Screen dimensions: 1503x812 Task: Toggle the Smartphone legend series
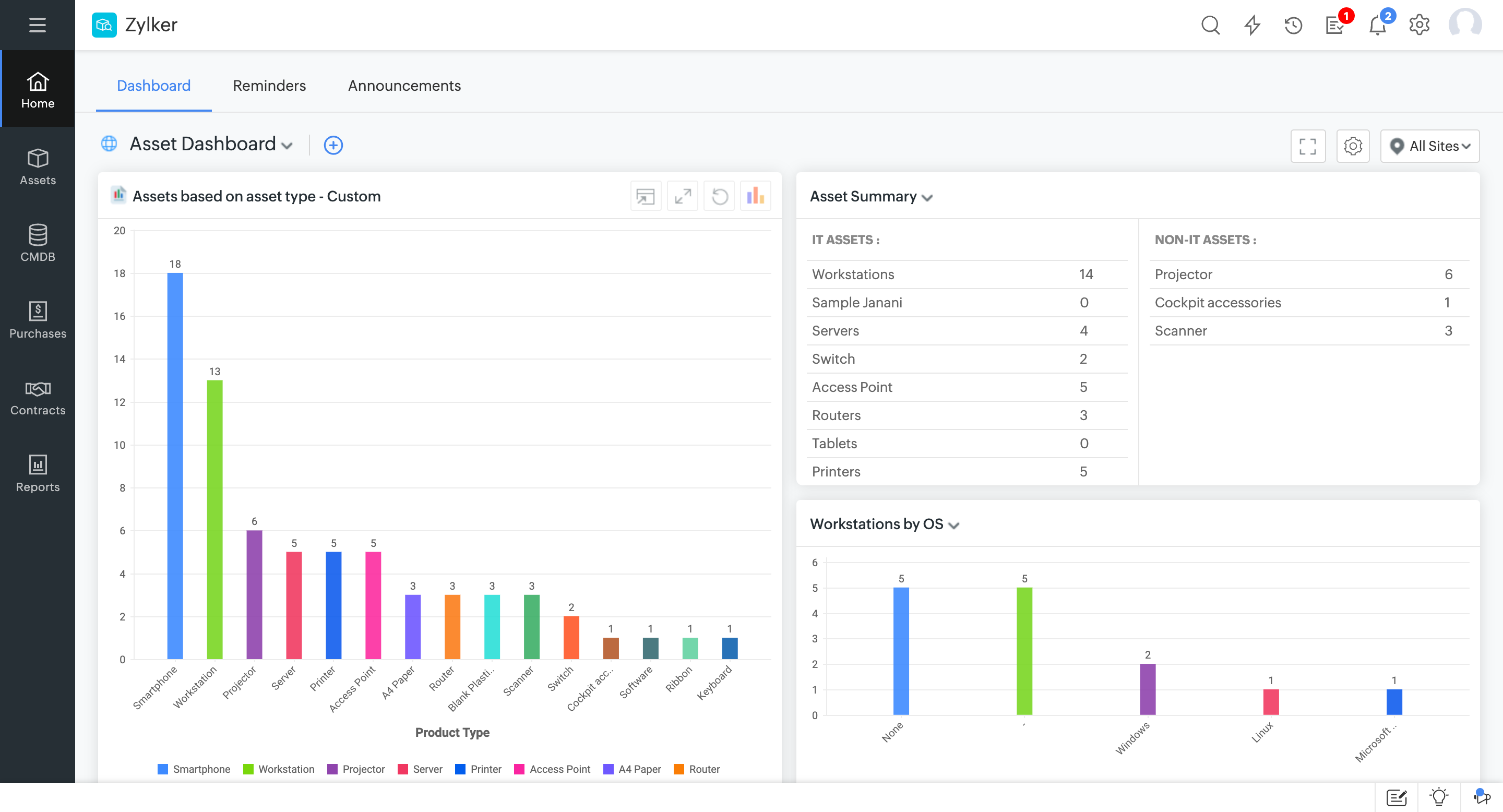tap(194, 769)
